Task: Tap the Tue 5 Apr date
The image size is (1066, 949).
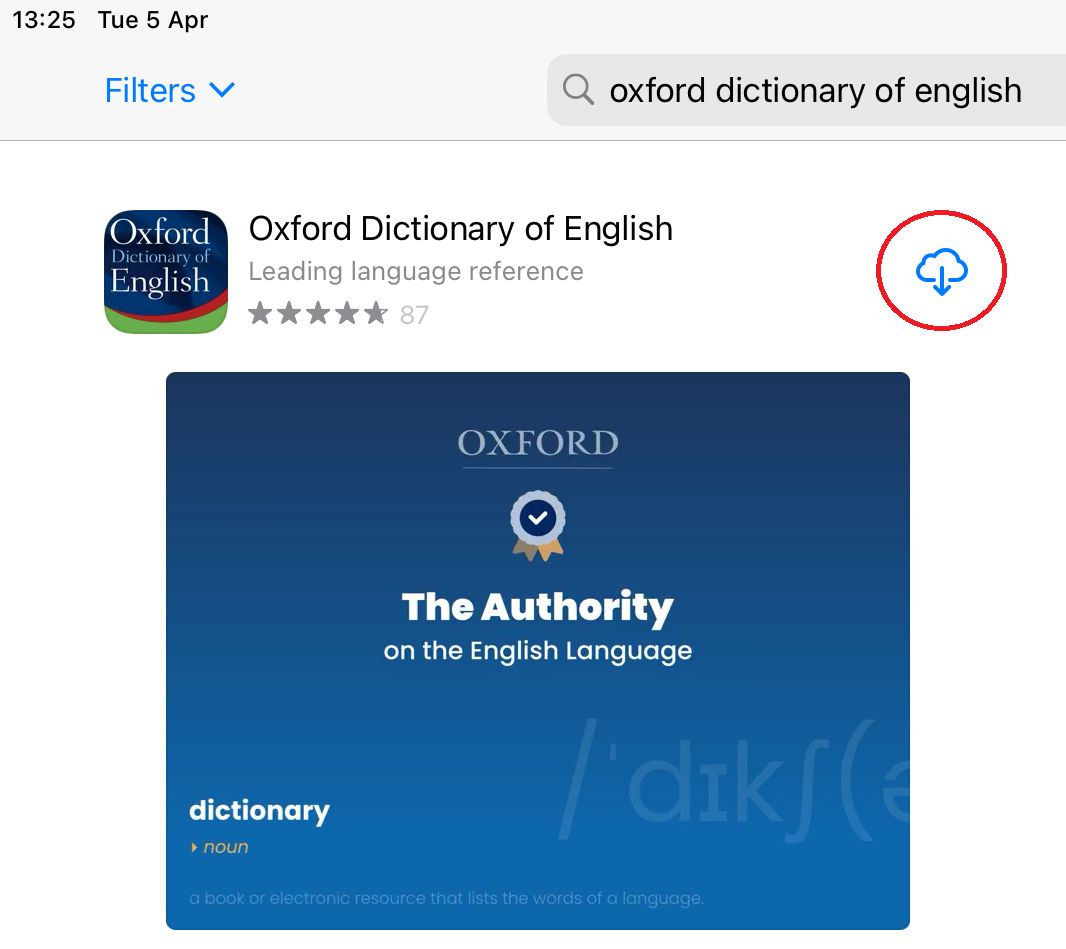Action: pyautogui.click(x=153, y=20)
